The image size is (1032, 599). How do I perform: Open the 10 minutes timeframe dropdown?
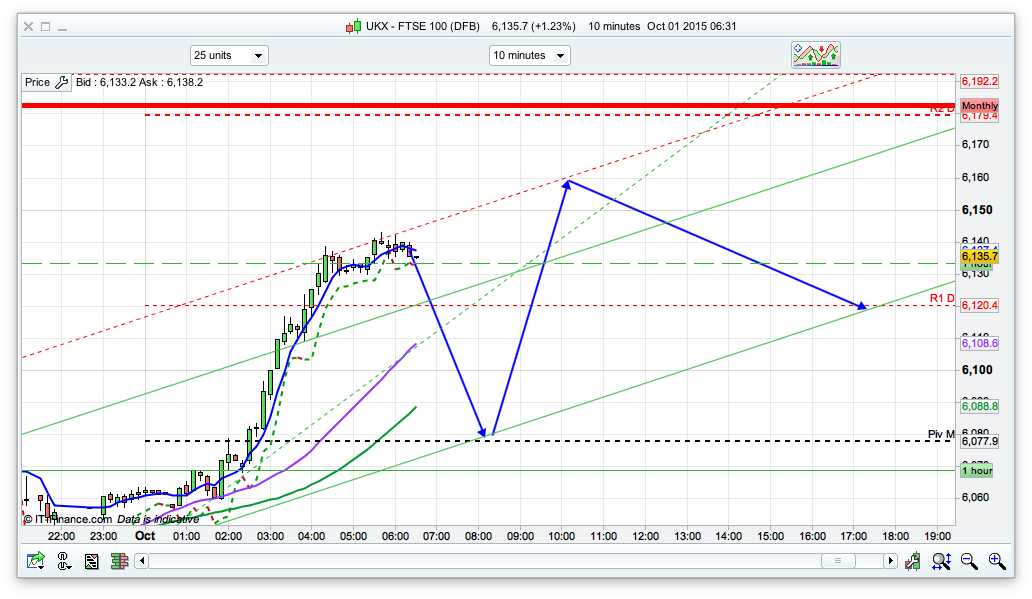pyautogui.click(x=529, y=56)
